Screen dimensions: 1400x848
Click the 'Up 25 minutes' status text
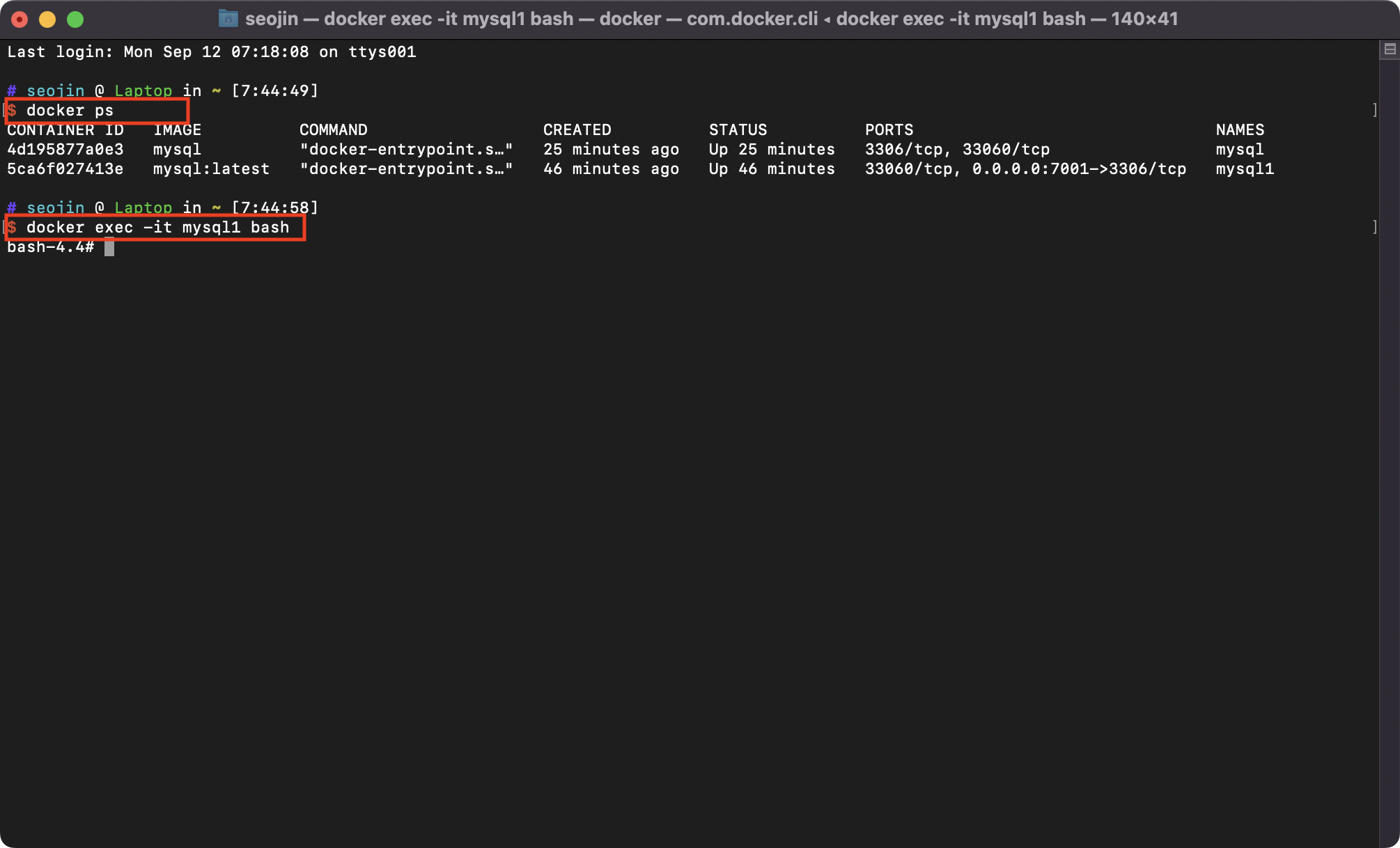click(x=772, y=150)
